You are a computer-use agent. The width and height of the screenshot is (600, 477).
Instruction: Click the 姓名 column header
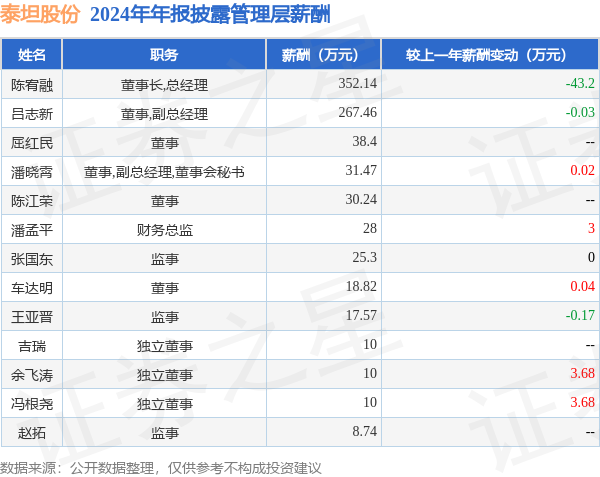tap(32, 55)
